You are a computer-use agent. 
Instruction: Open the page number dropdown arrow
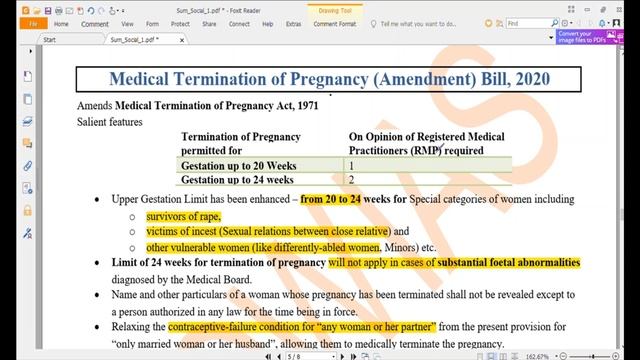333,357
